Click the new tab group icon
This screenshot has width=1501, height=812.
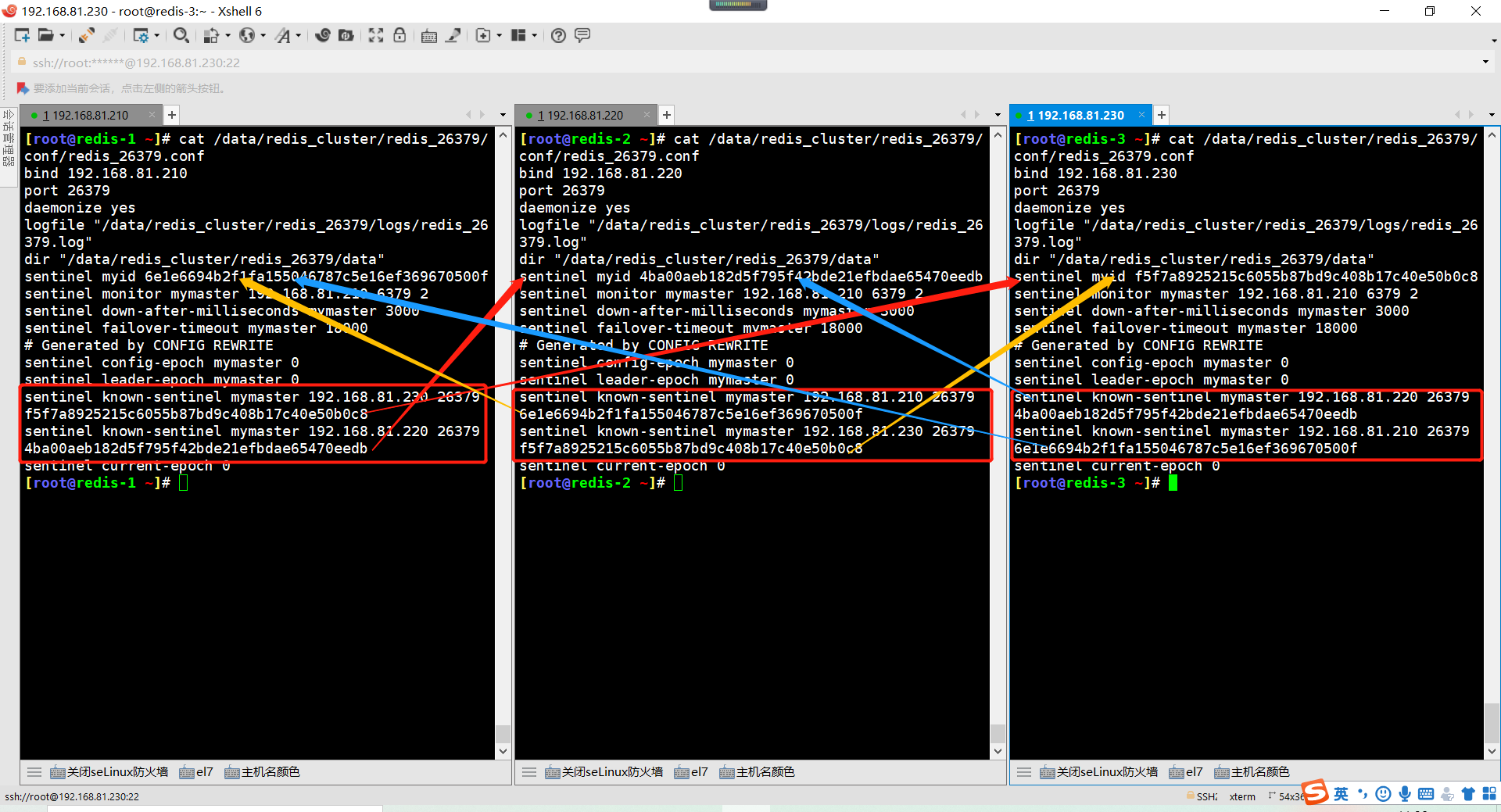pyautogui.click(x=483, y=35)
